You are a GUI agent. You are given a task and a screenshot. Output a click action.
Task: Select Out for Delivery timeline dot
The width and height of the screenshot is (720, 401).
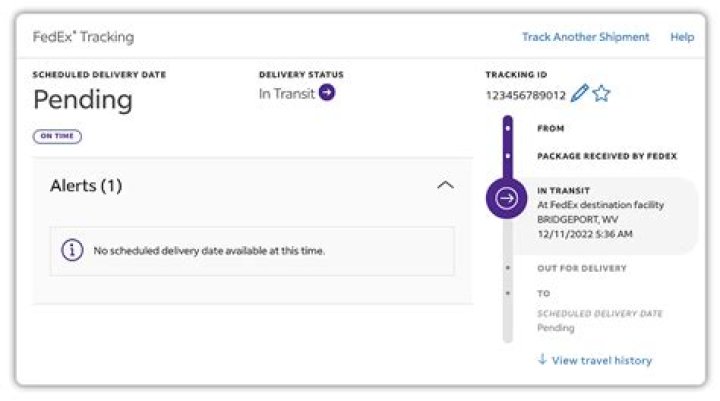point(507,268)
